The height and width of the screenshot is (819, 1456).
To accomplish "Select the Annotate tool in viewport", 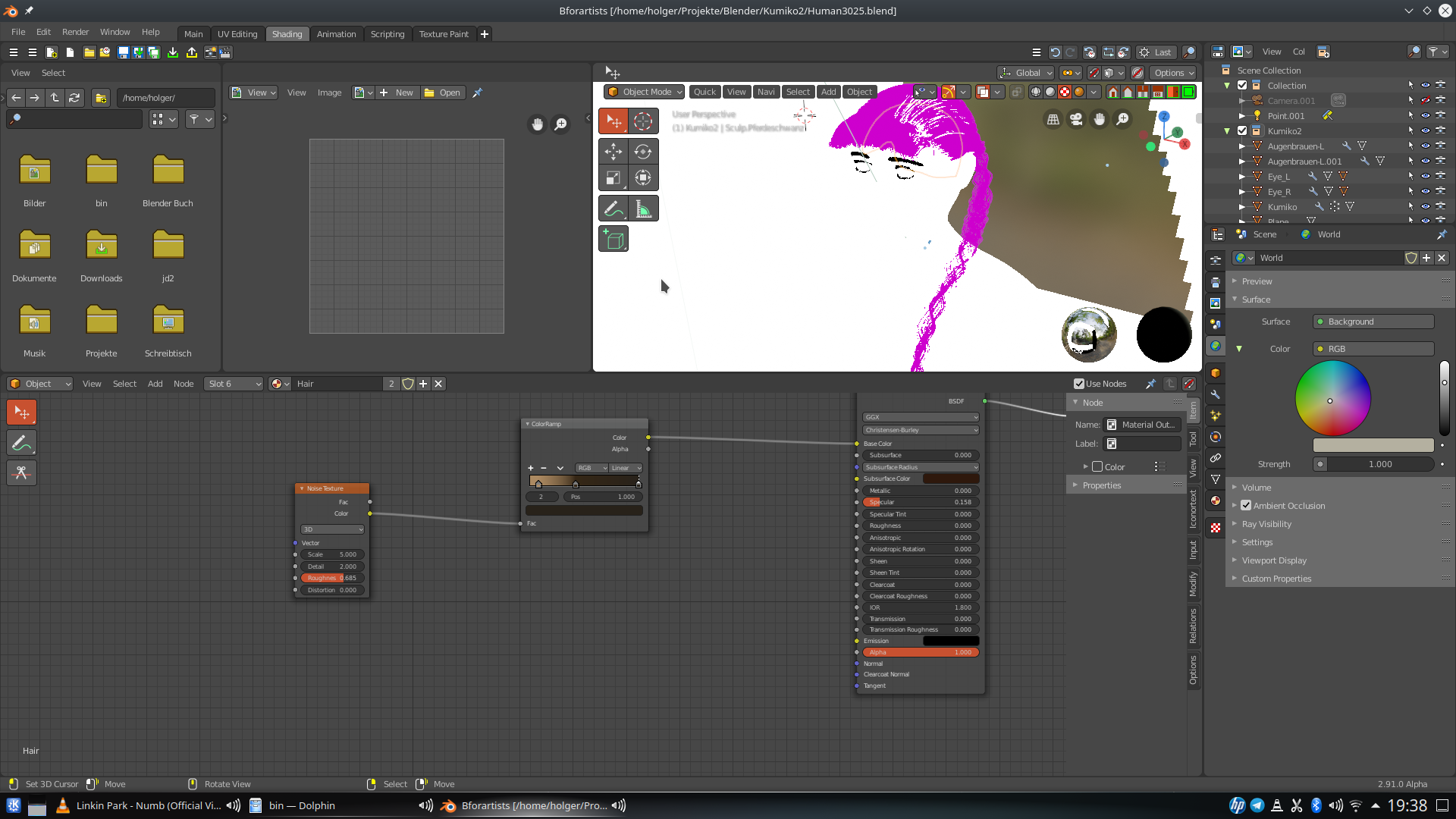I will tap(613, 209).
